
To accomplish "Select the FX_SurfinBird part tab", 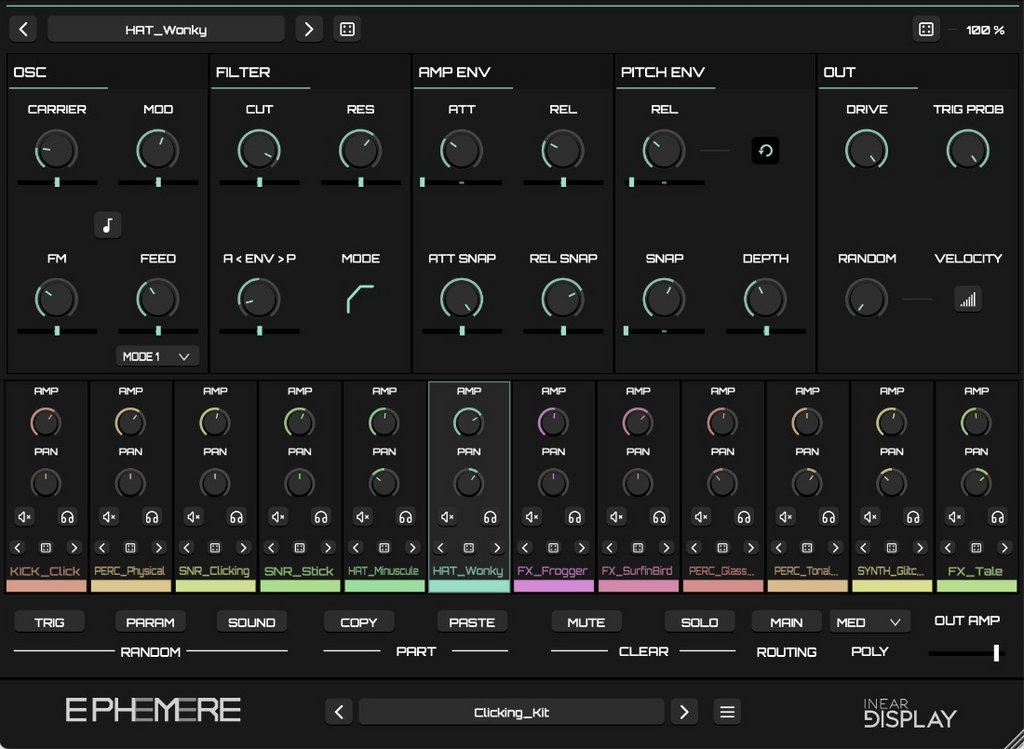I will tap(638, 577).
